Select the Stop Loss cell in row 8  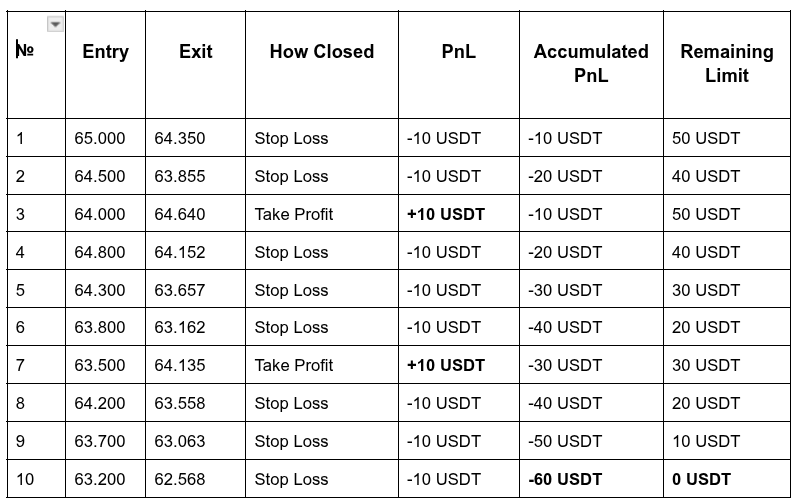(291, 403)
